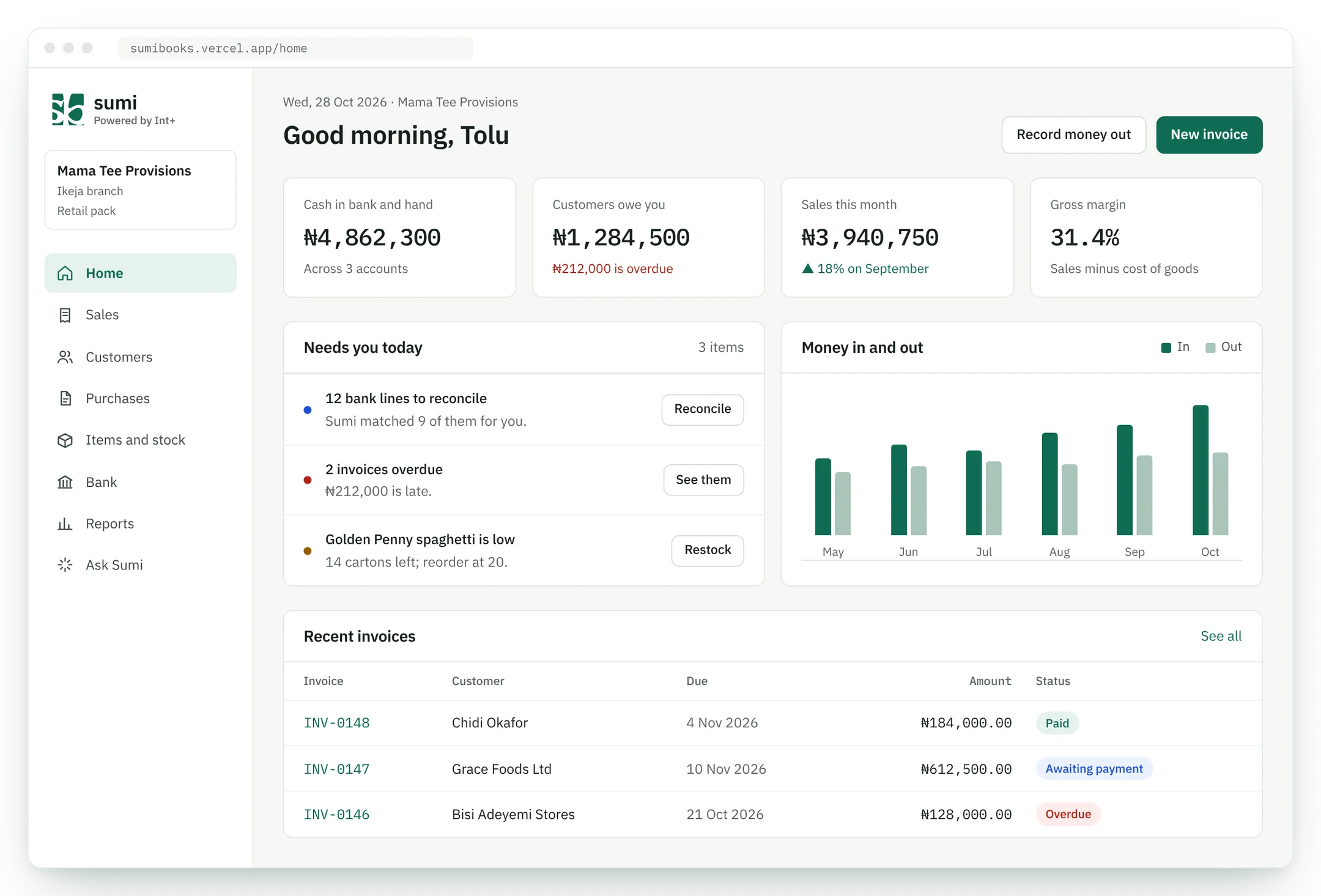Click the Bank building icon
1321x896 pixels.
click(65, 483)
